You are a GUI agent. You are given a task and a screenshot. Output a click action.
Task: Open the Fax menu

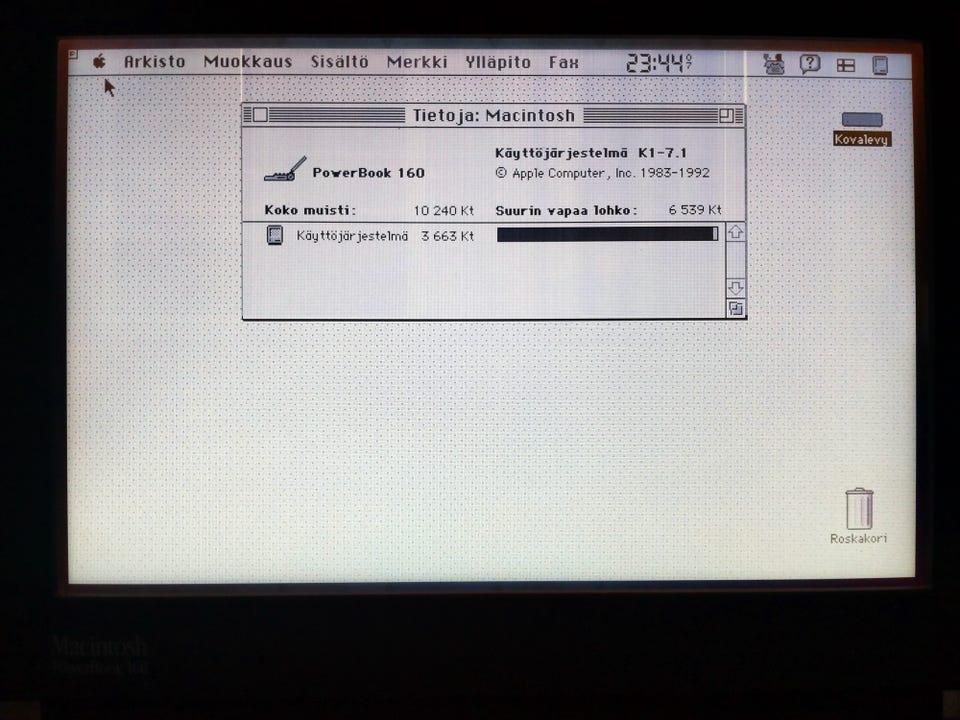[563, 62]
